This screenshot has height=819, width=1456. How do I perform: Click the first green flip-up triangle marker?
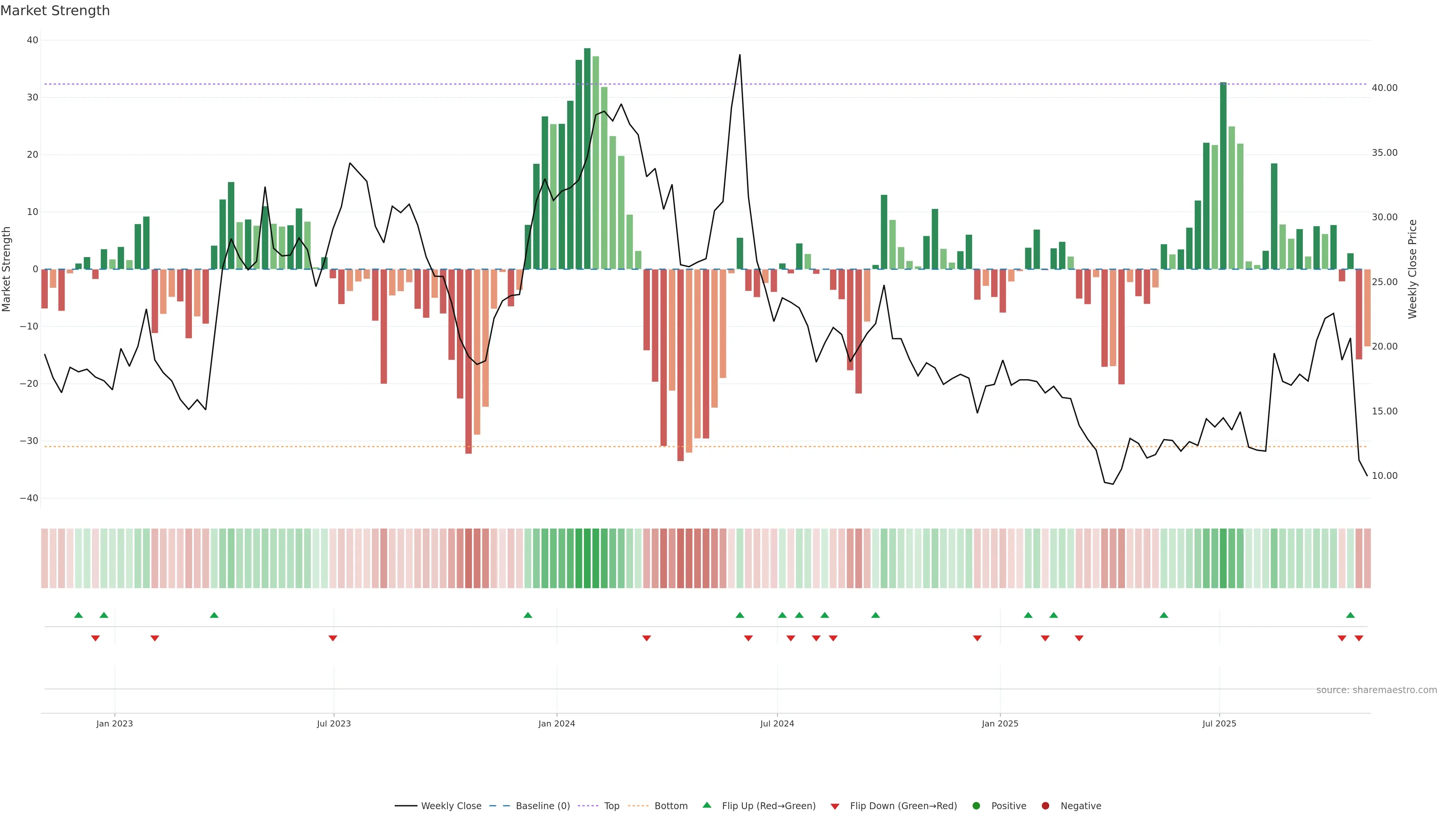click(78, 615)
